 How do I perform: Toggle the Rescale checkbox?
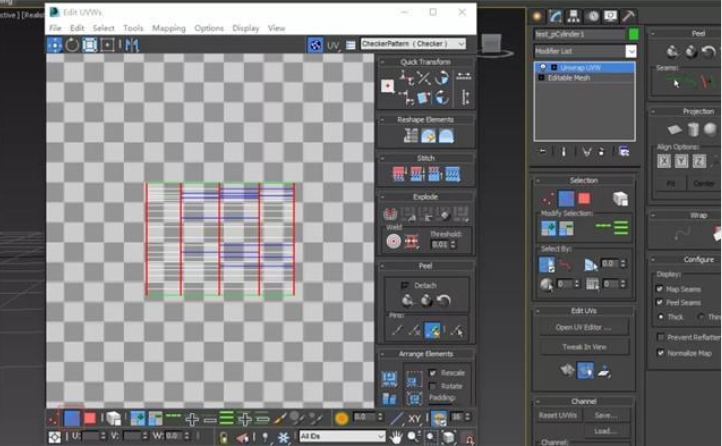click(432, 372)
